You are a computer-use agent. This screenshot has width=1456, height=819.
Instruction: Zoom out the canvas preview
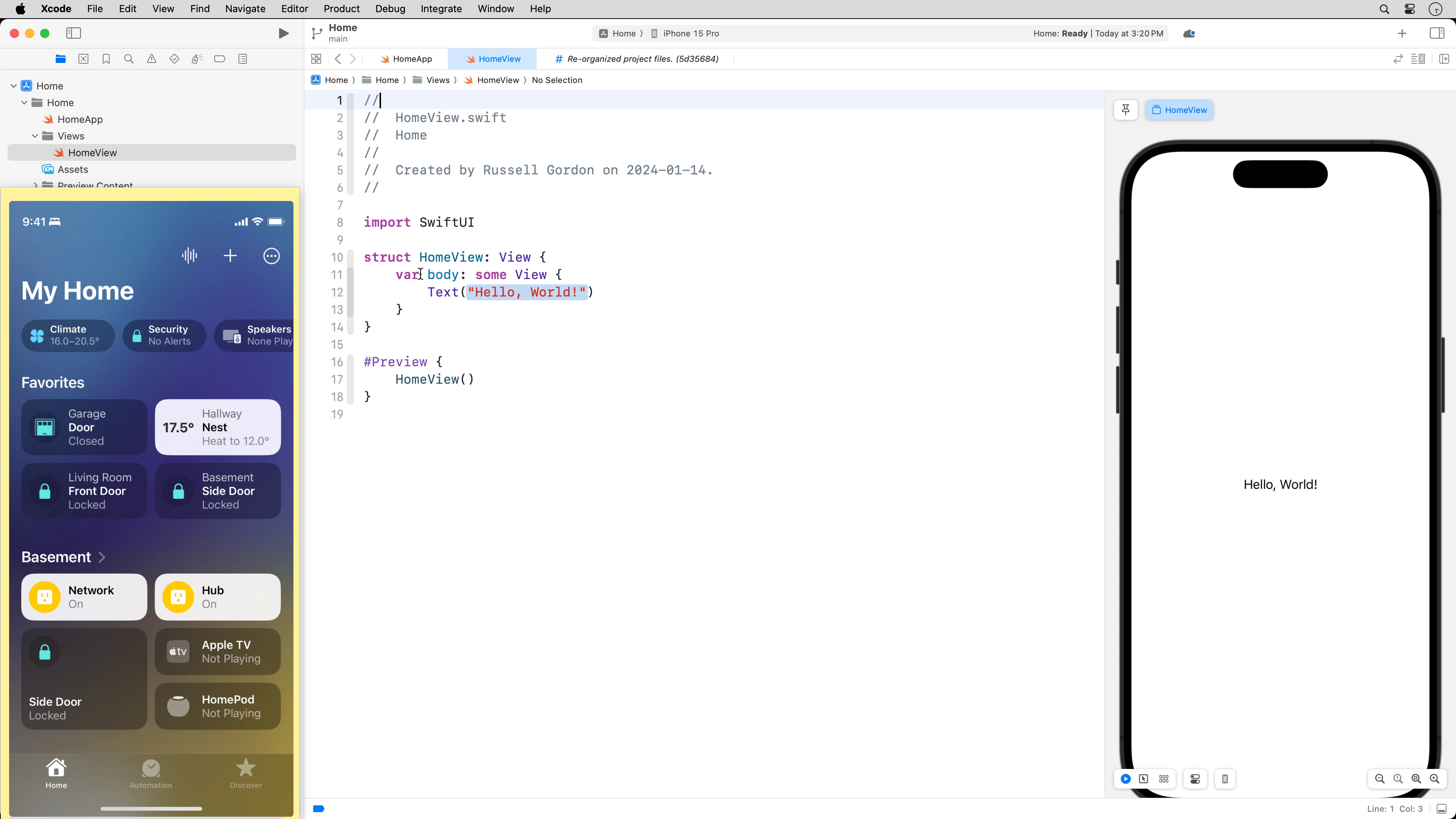pos(1380,779)
